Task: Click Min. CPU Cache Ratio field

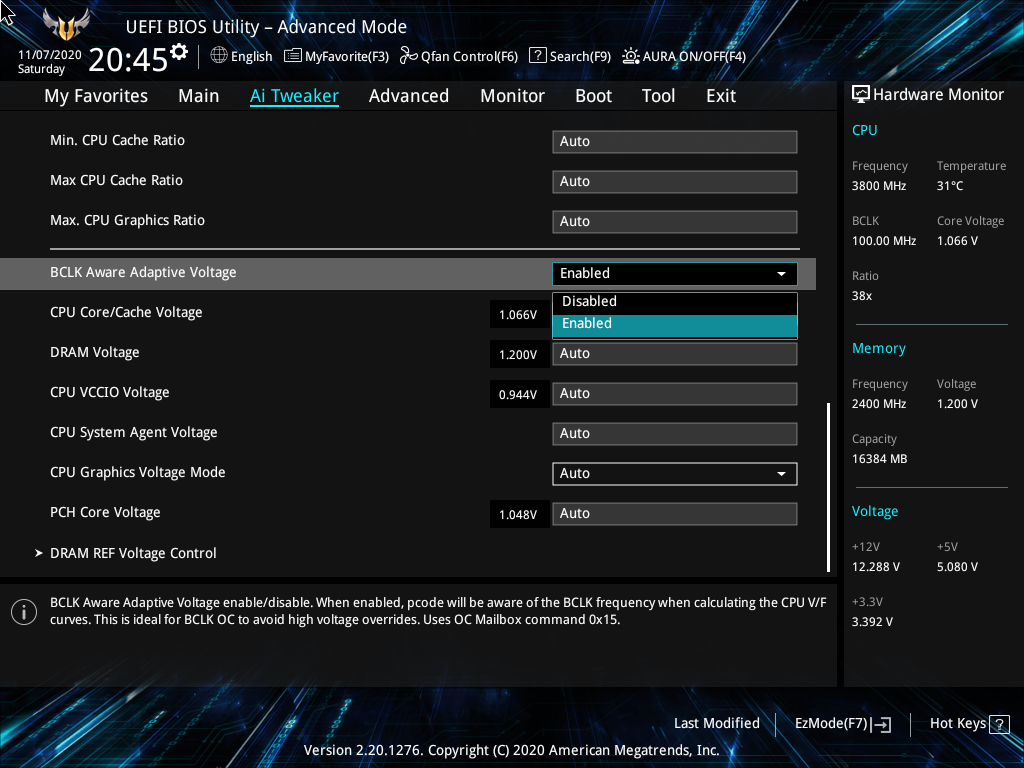Action: (x=675, y=142)
